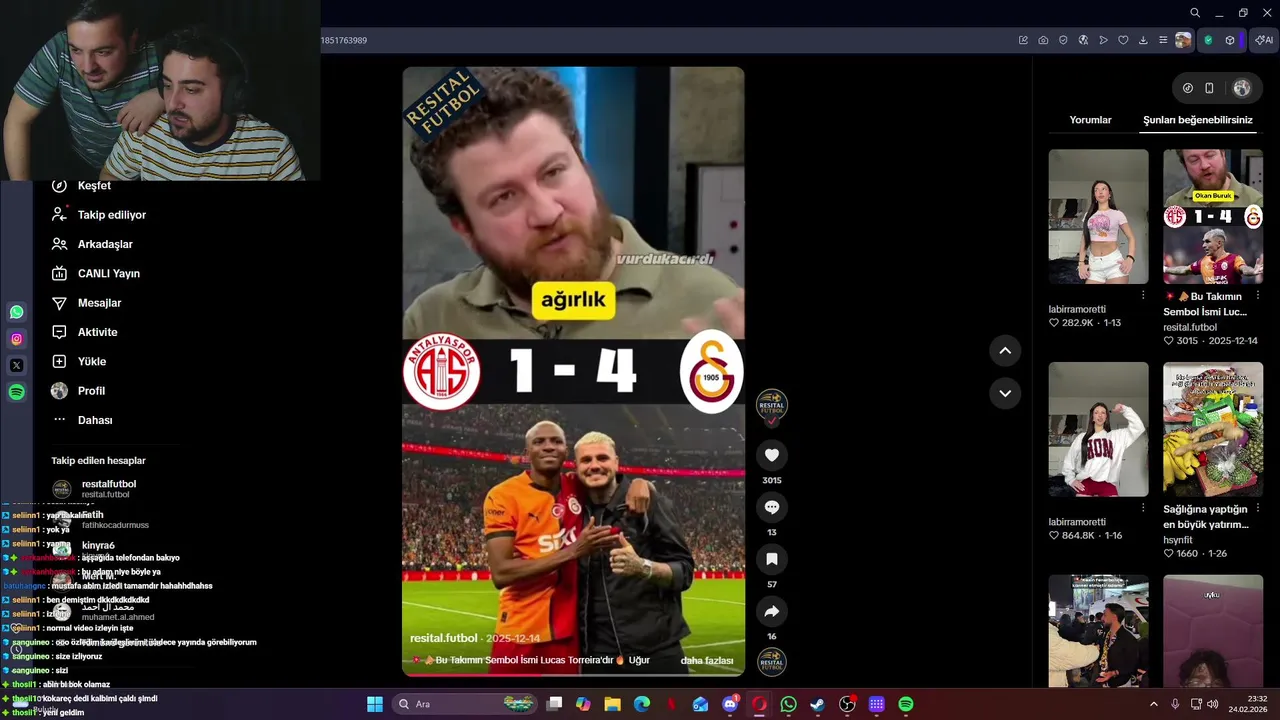The height and width of the screenshot is (720, 1280).
Task: Open the browser AI assistant button
Action: (x=1264, y=40)
